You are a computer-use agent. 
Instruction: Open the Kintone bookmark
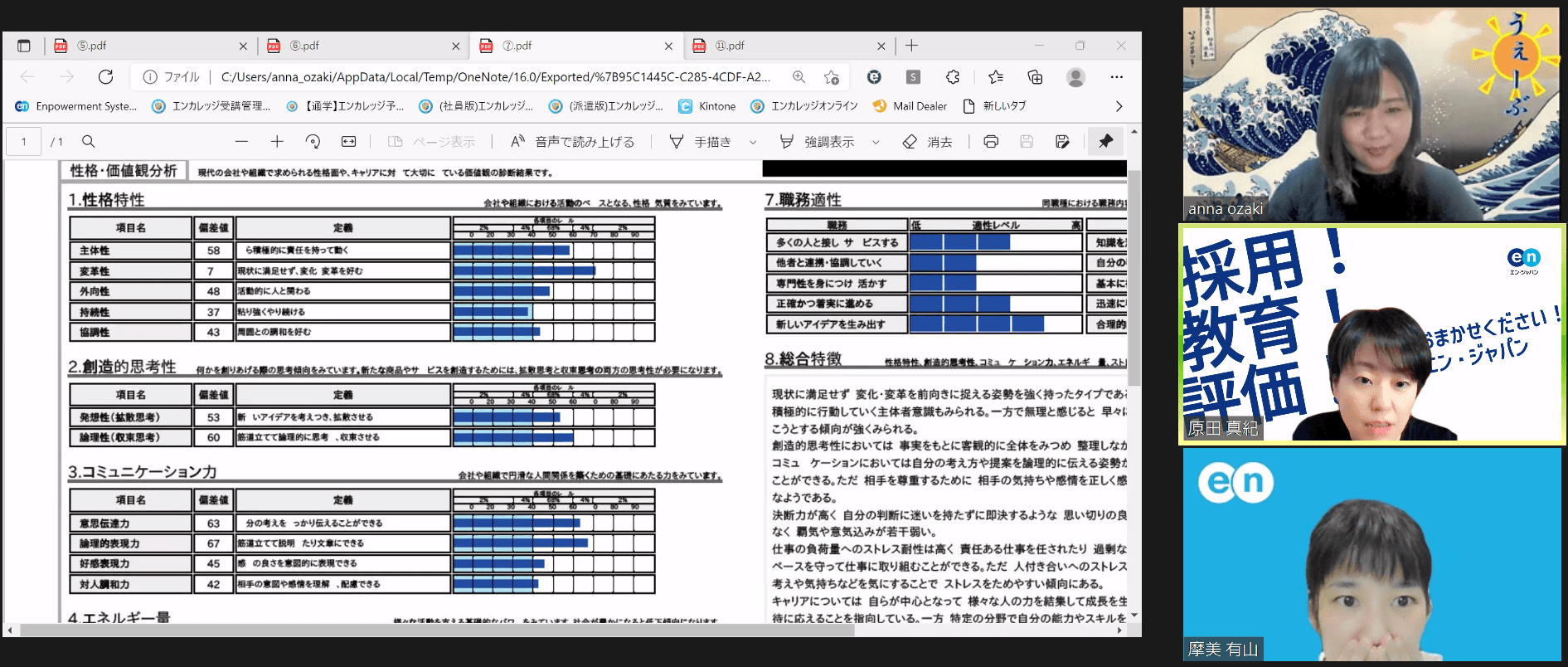coord(707,106)
